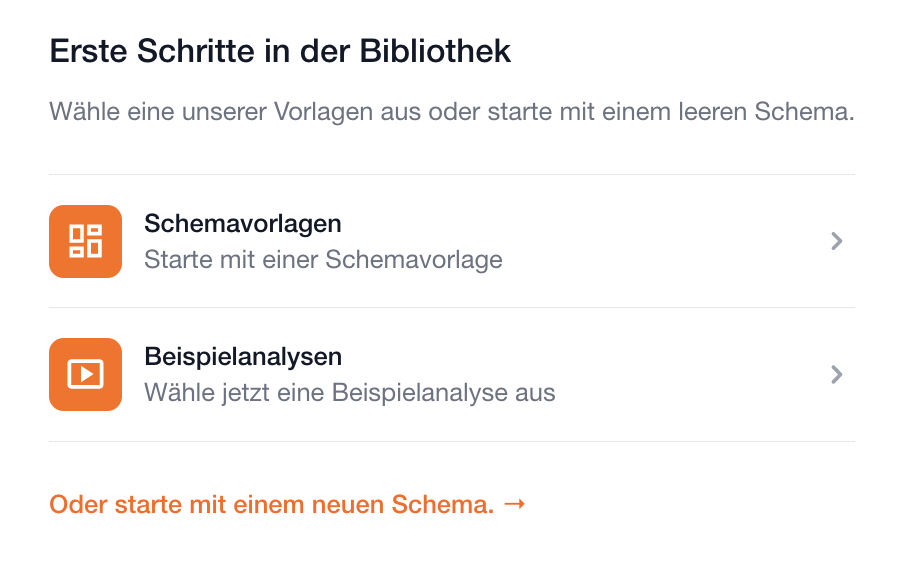Expand Beispielanalysen using its right chevron
918x578 pixels.
click(x=837, y=375)
